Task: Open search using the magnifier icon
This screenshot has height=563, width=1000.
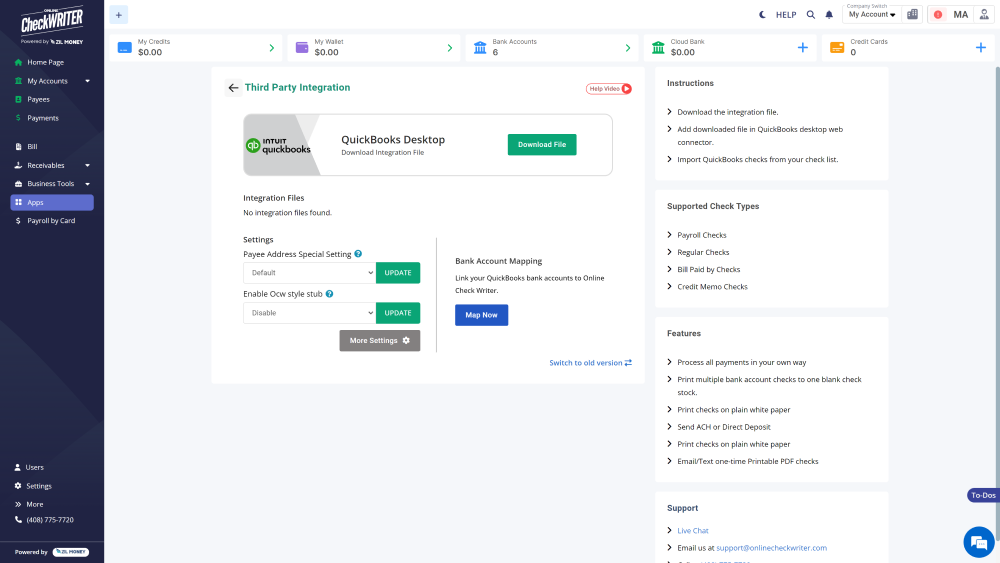Action: [x=811, y=15]
